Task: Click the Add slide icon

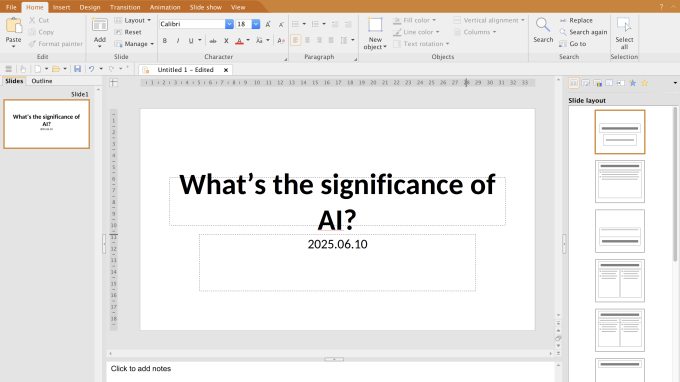Action: tap(100, 25)
